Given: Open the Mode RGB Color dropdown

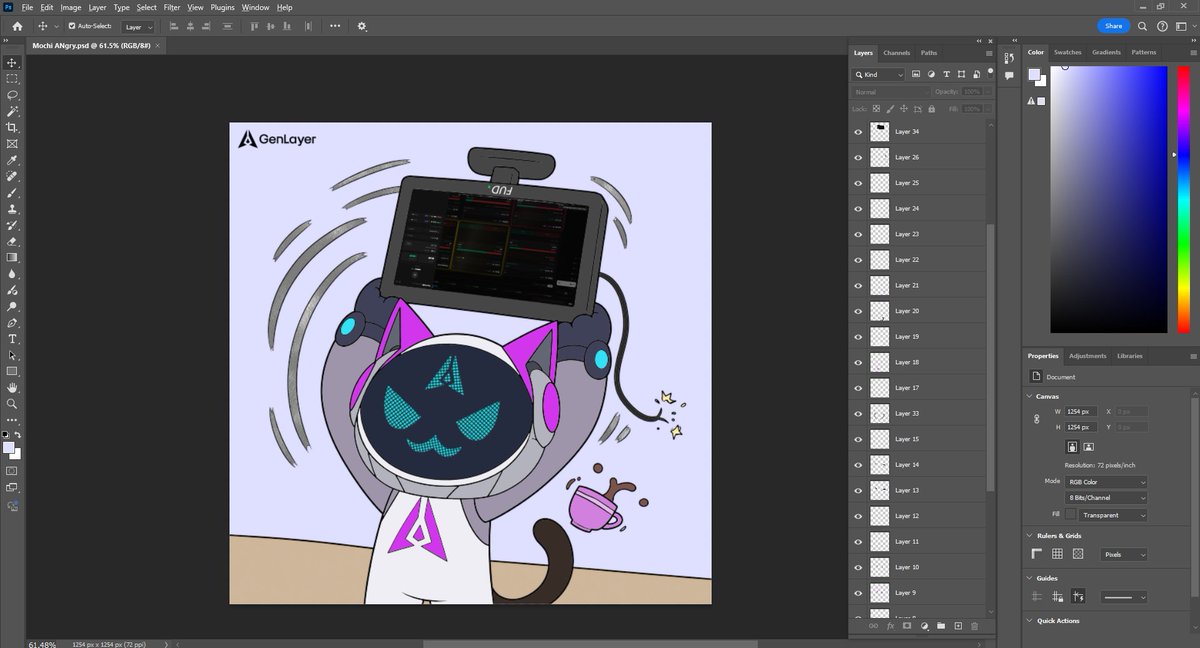Looking at the screenshot, I should point(1106,482).
